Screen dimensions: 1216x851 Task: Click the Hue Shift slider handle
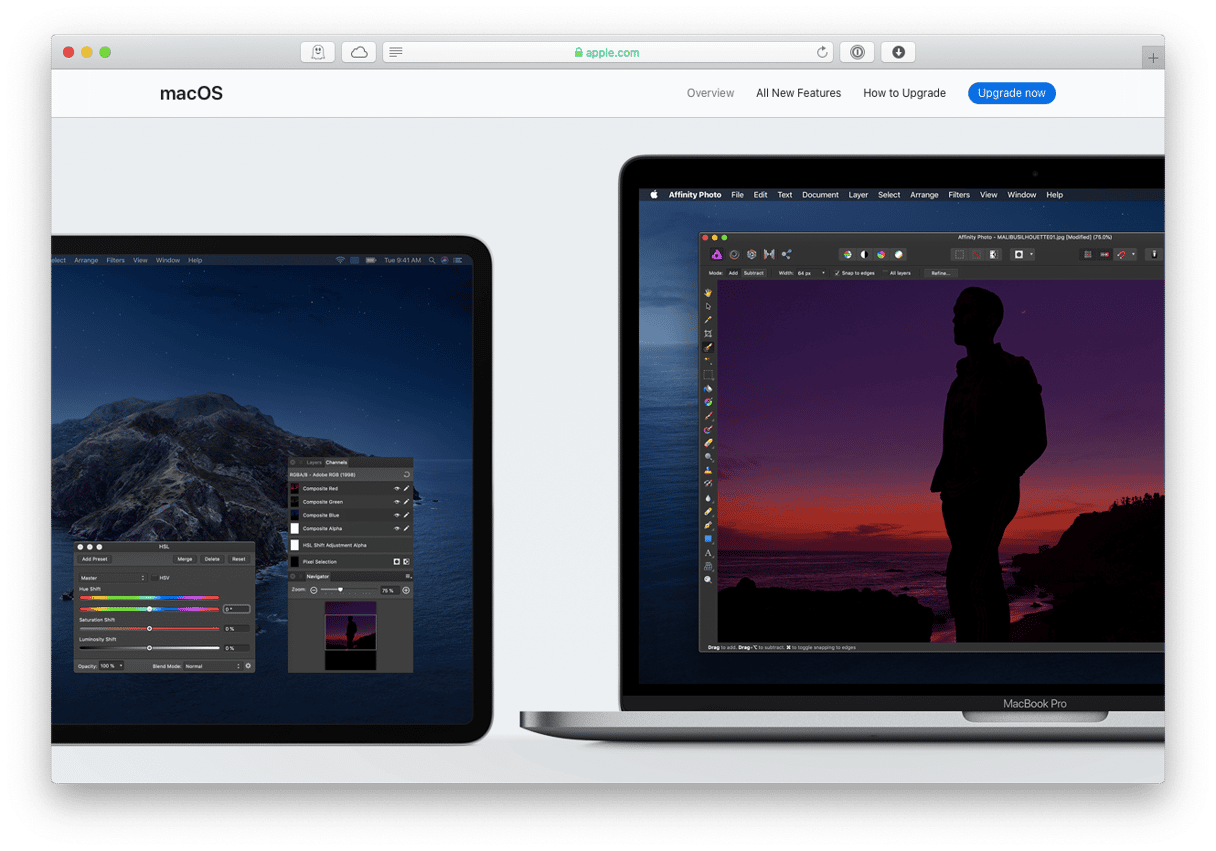click(149, 609)
